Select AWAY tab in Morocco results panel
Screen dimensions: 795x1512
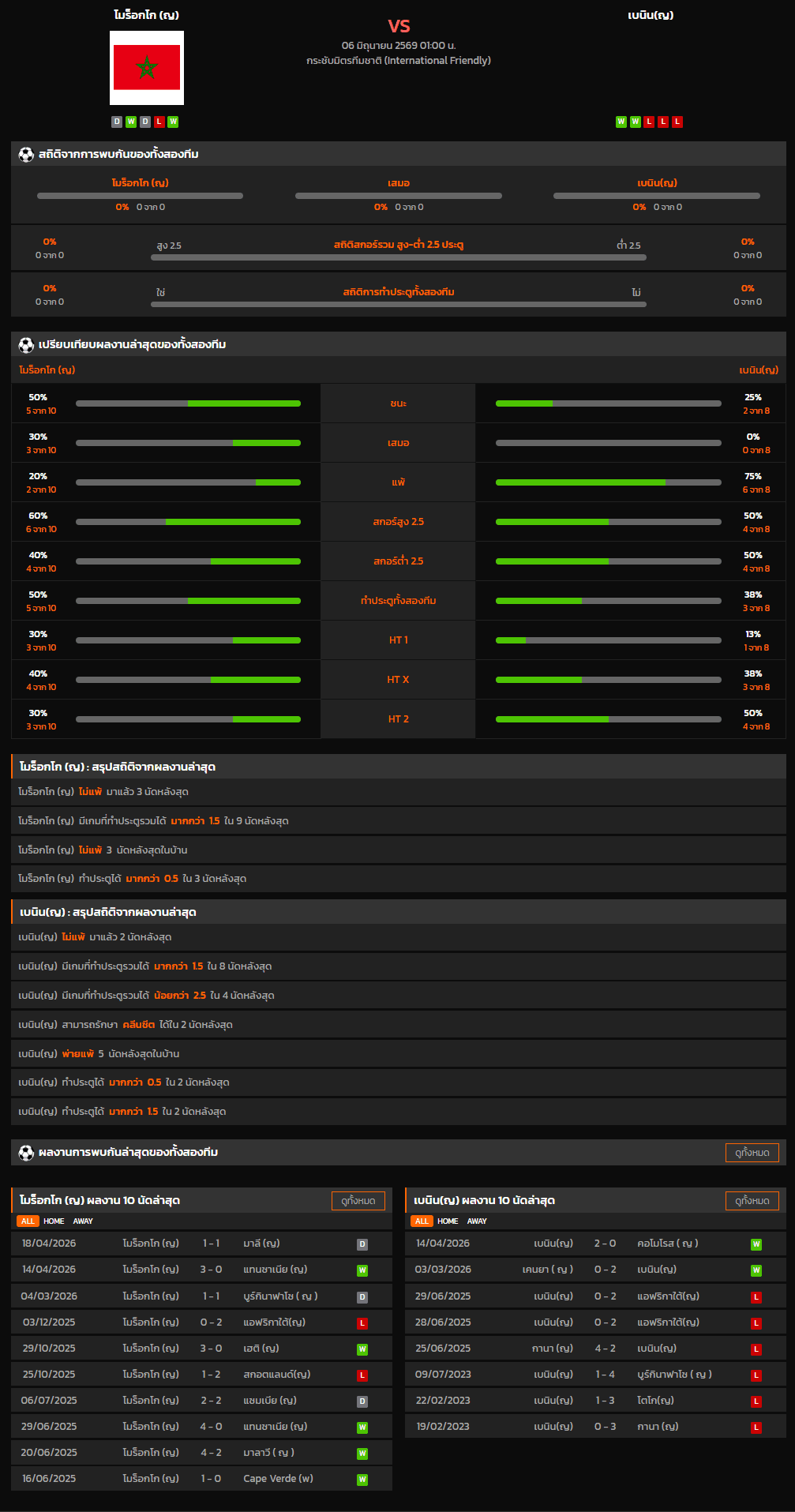(x=83, y=1221)
